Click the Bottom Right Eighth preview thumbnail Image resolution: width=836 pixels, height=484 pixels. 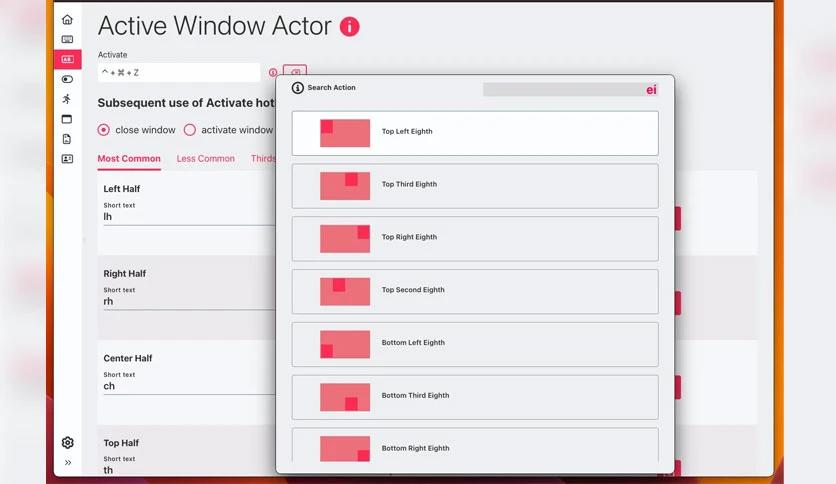[x=345, y=448]
